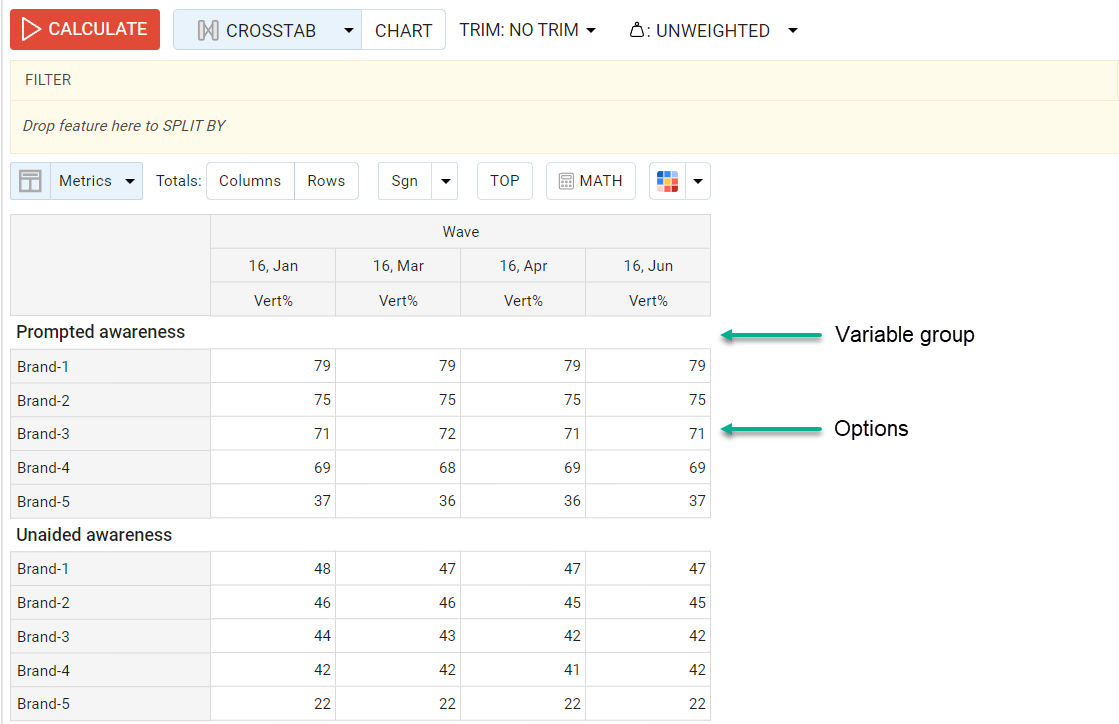Toggle Rows totals
Image resolution: width=1119 pixels, height=724 pixels.
[326, 181]
